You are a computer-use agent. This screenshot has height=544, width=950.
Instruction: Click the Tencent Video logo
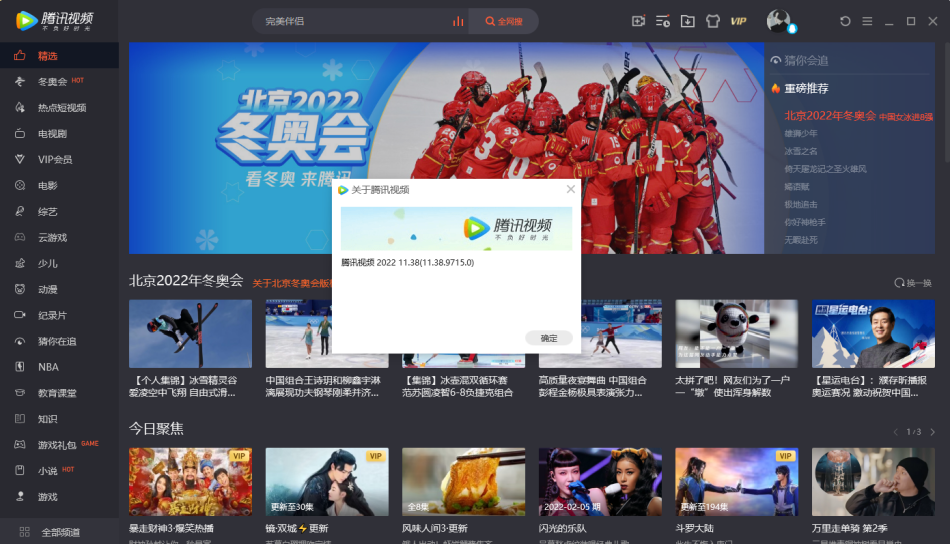coord(55,21)
